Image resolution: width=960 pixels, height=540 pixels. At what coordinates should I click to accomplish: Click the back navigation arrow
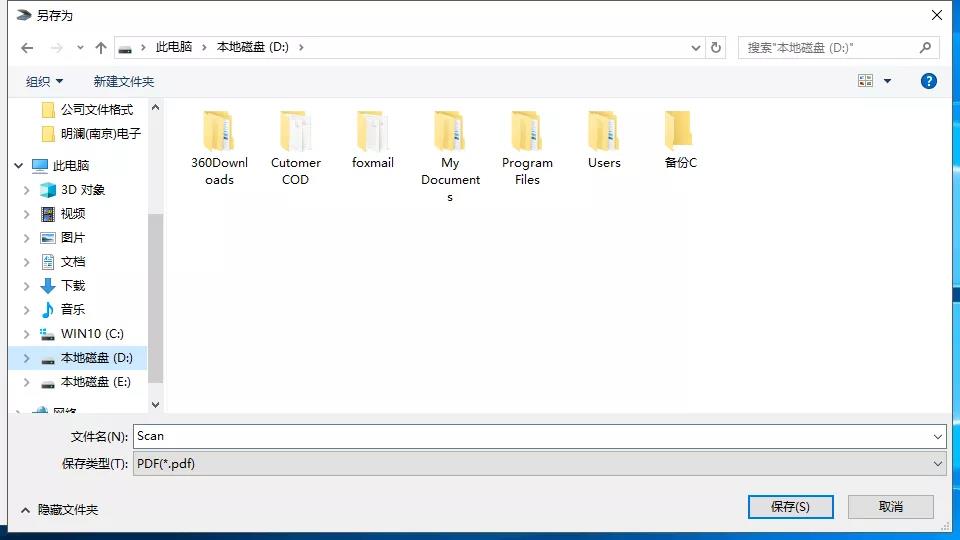27,47
